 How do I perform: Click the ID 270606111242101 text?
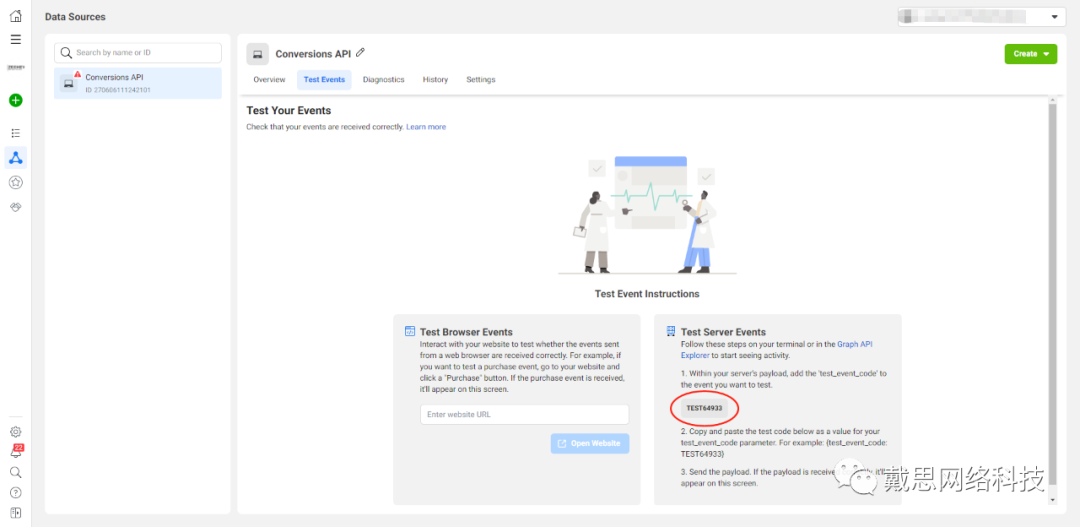click(118, 90)
